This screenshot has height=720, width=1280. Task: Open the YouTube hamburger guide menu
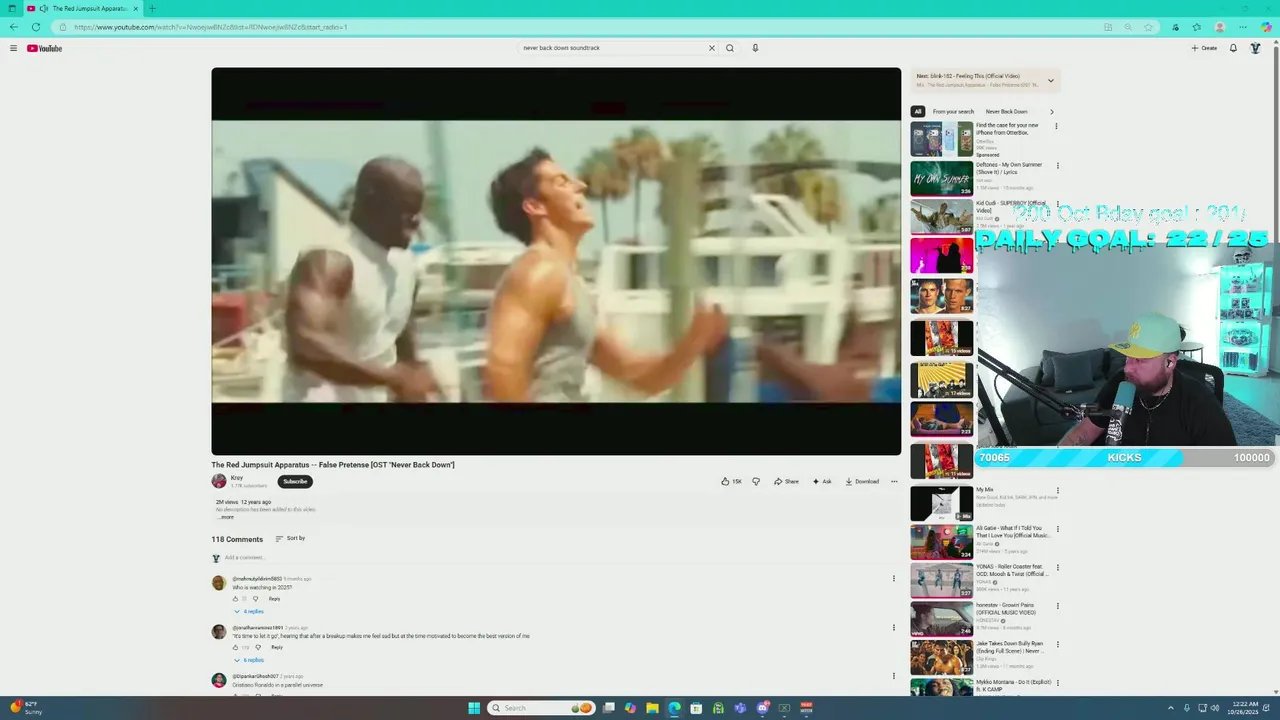pyautogui.click(x=13, y=48)
